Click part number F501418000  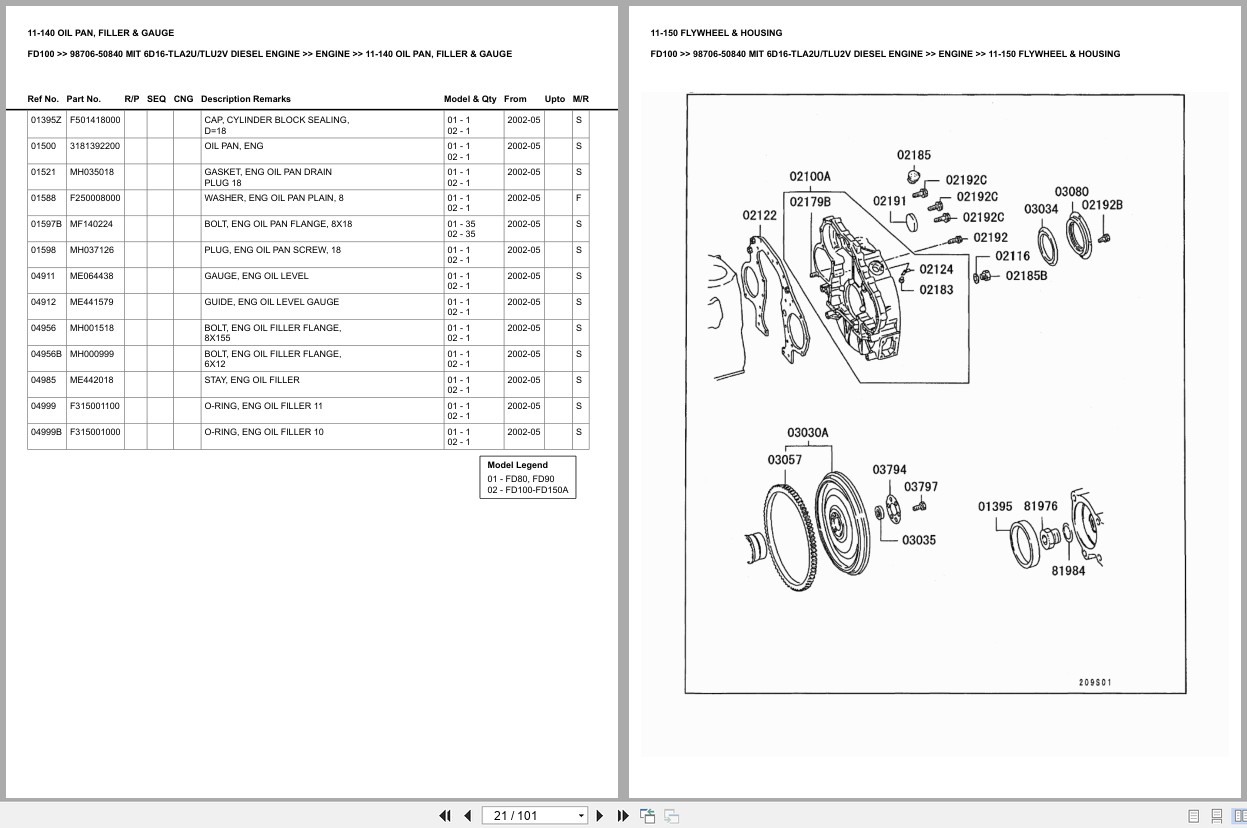coord(95,120)
